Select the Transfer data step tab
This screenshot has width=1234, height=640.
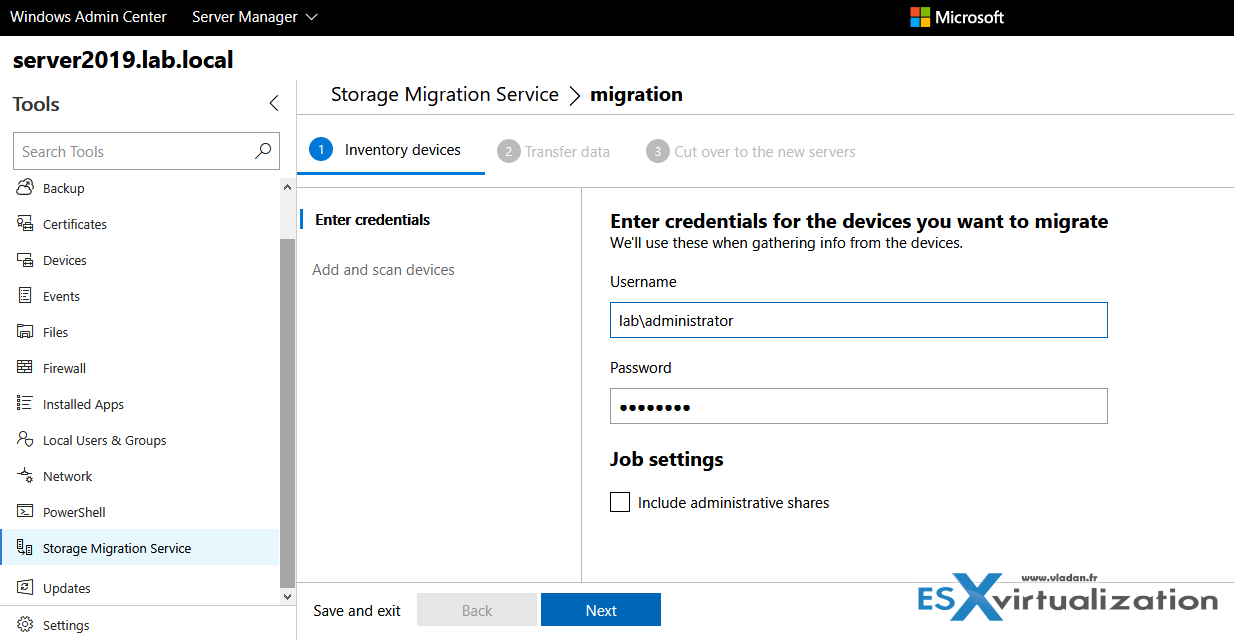click(553, 152)
